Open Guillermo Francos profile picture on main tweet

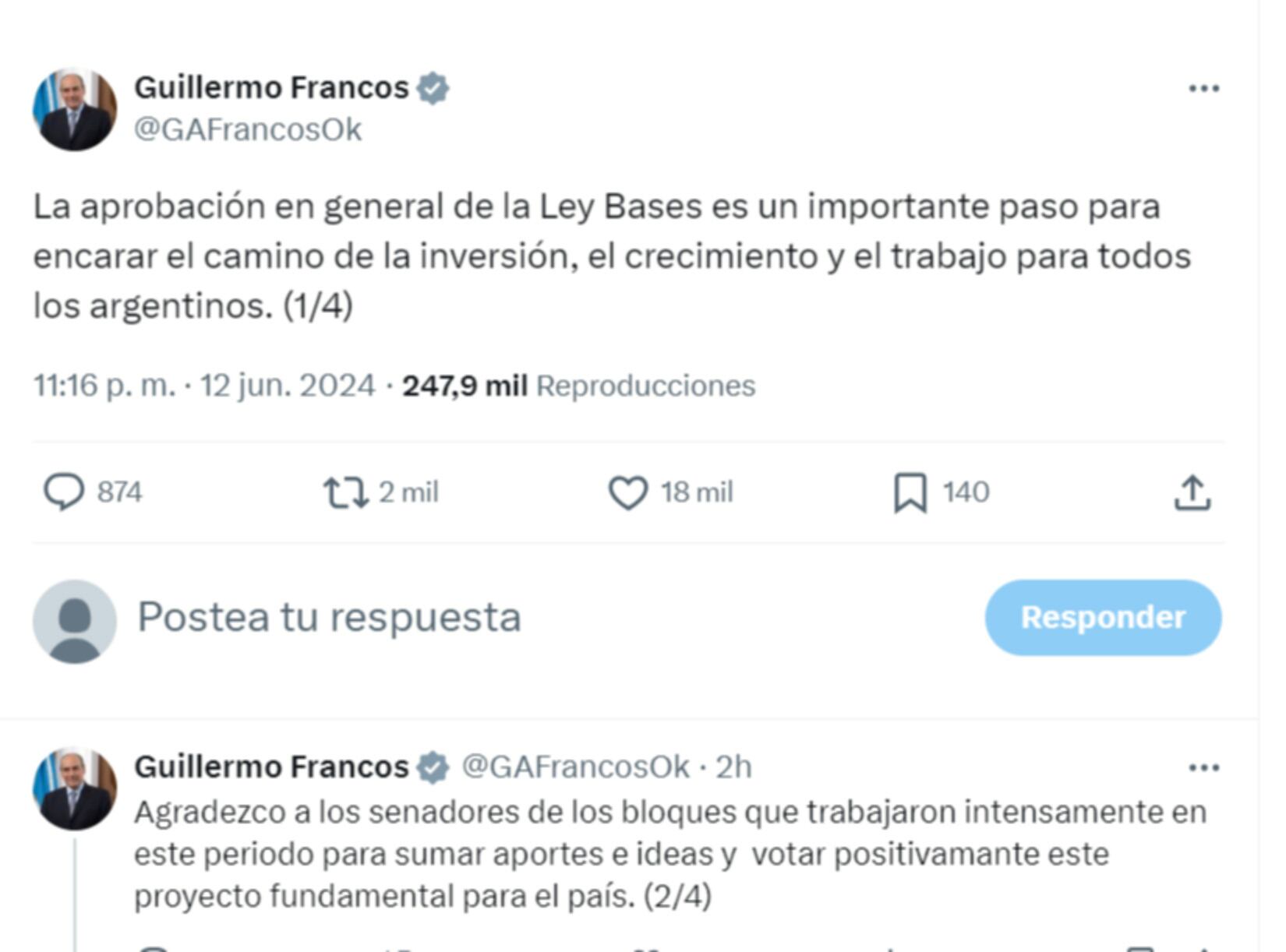[75, 109]
